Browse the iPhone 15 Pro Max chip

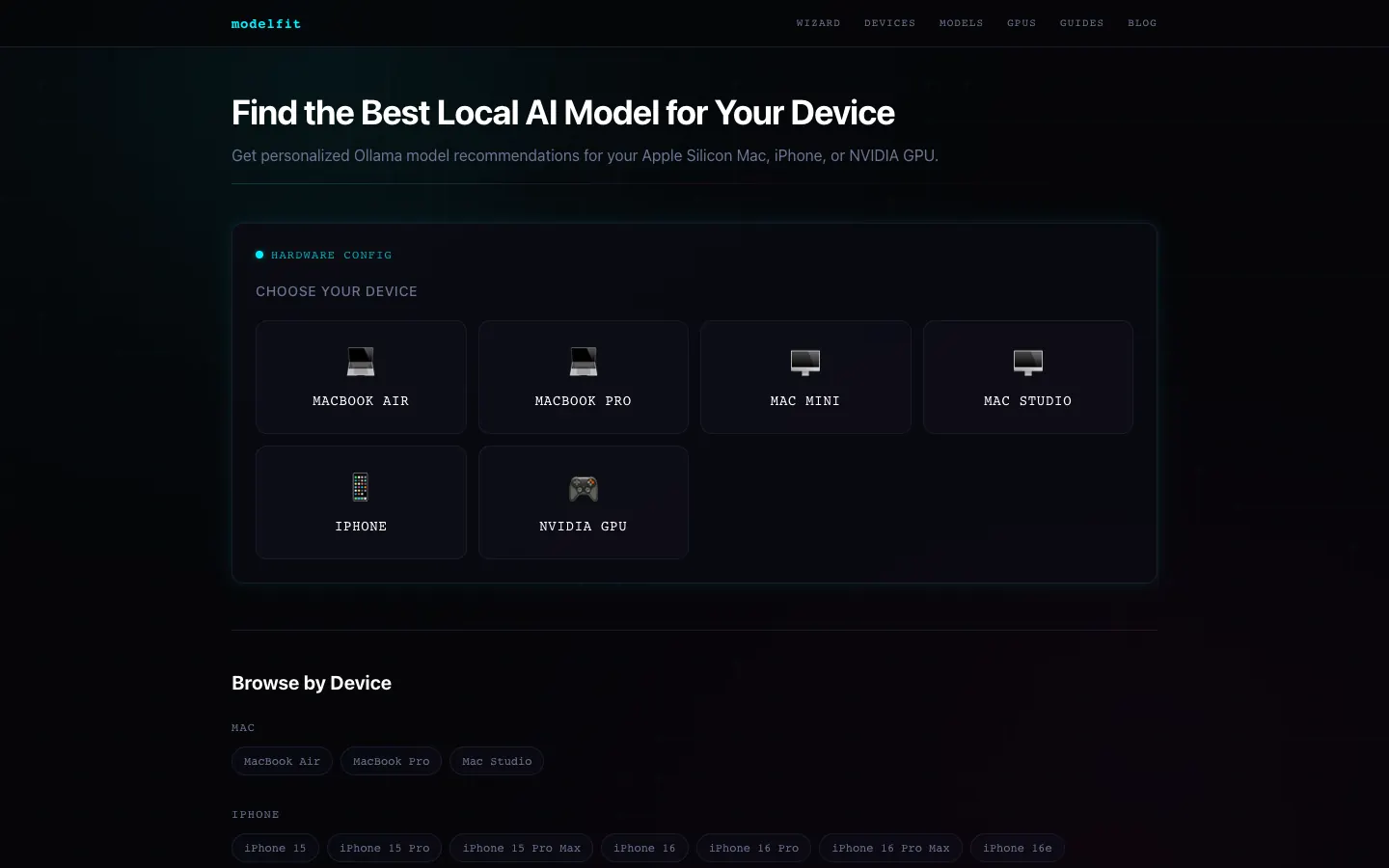pos(521,848)
